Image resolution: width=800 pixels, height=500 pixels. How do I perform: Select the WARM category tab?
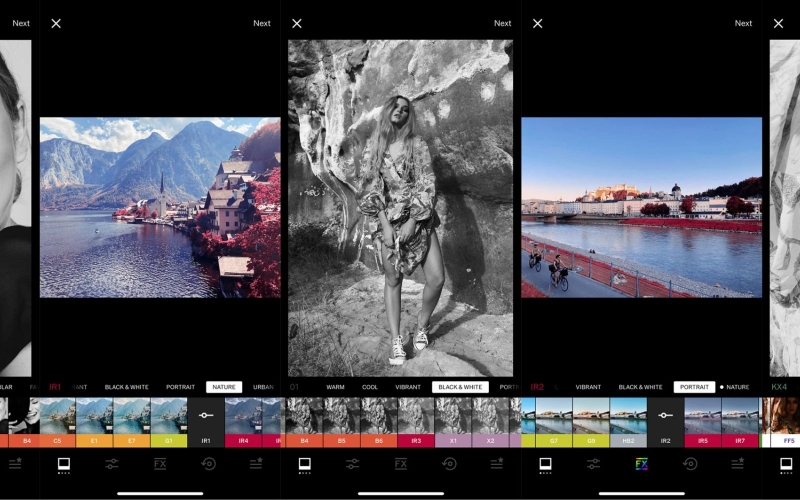(335, 387)
